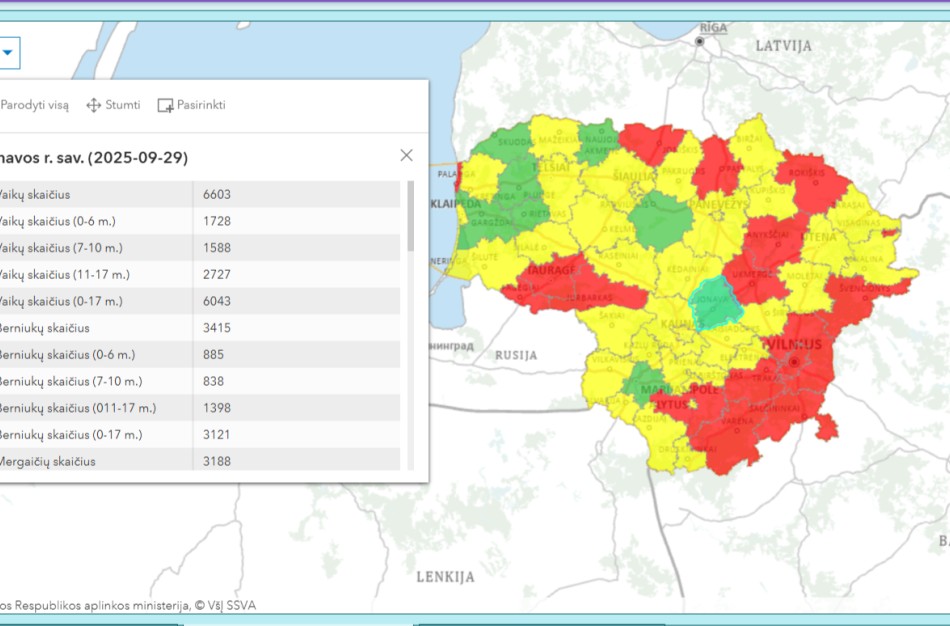Open the blue dropdown arrow at top-left
Image resolution: width=950 pixels, height=626 pixels.
8,52
